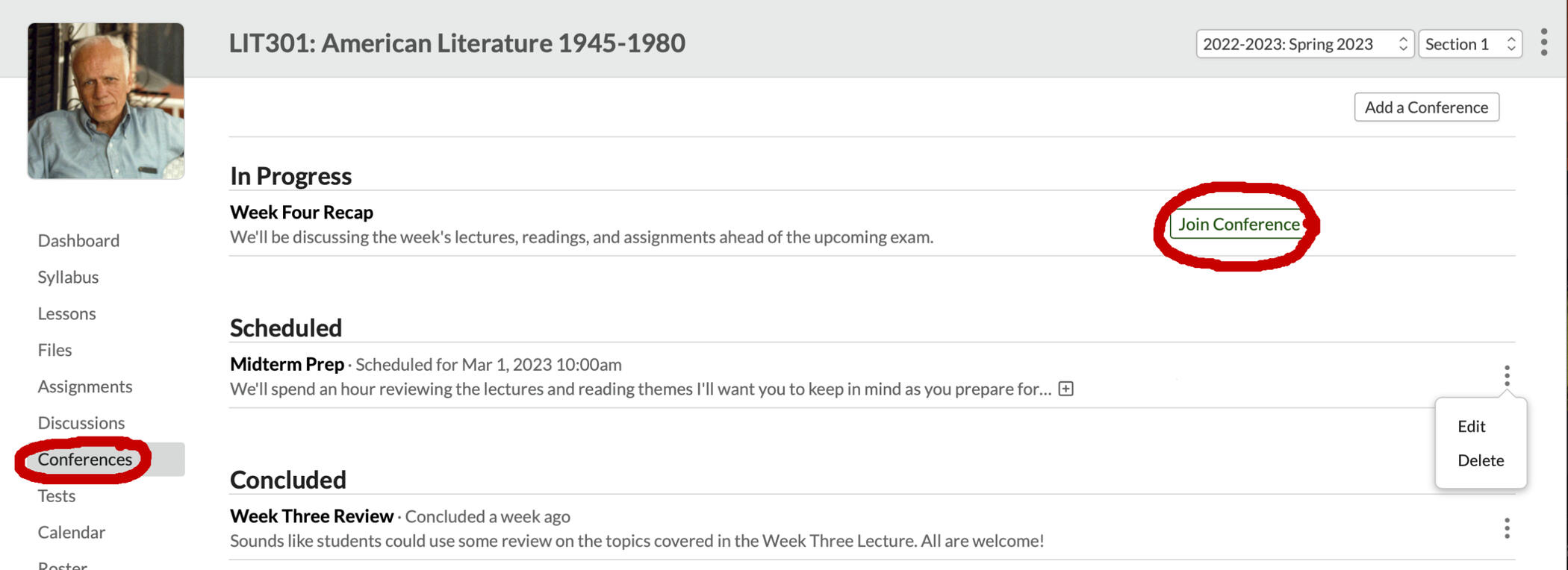This screenshot has width=1568, height=570.
Task: Open Discussions from the sidebar
Action: (81, 423)
